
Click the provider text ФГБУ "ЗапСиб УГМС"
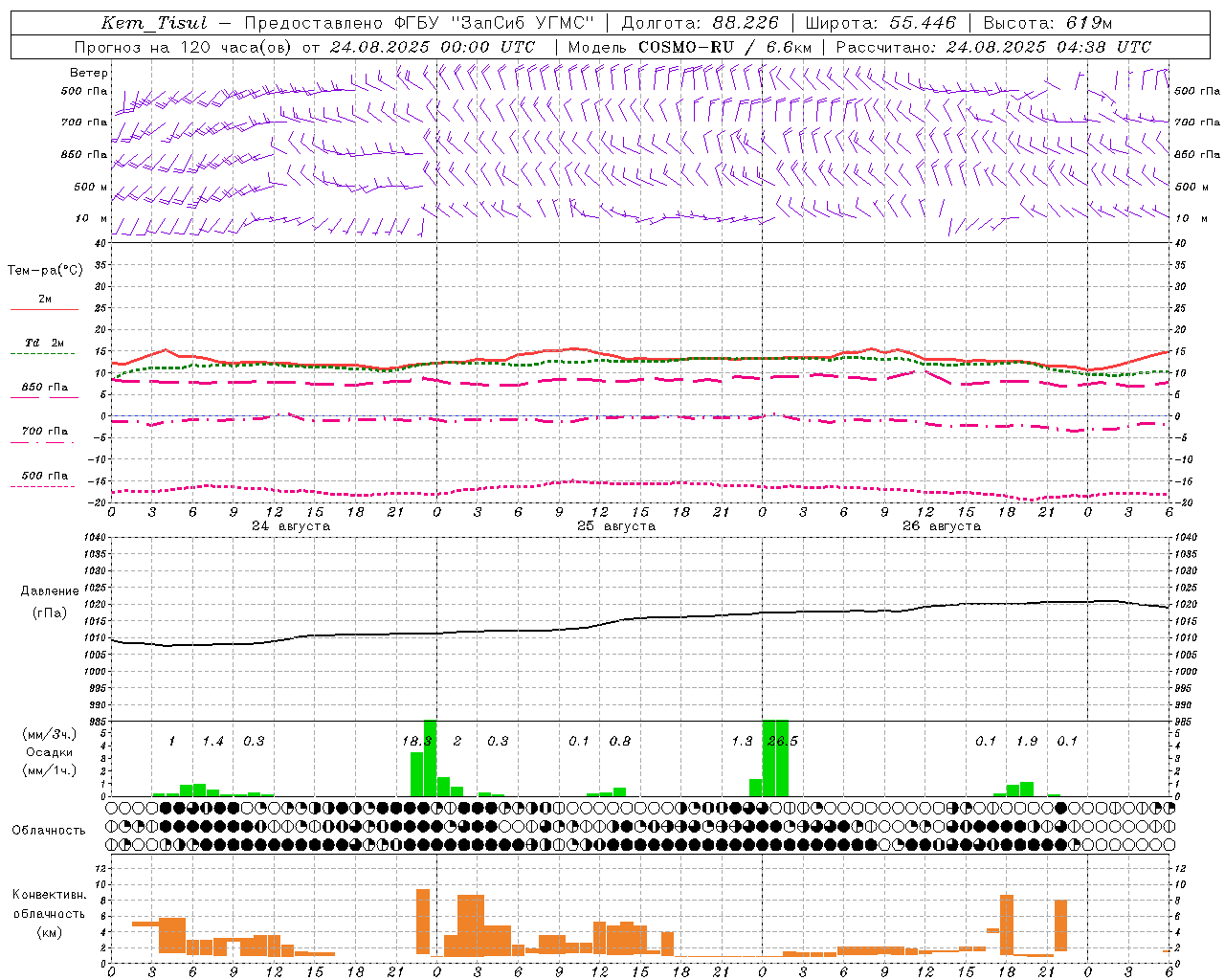(x=493, y=23)
